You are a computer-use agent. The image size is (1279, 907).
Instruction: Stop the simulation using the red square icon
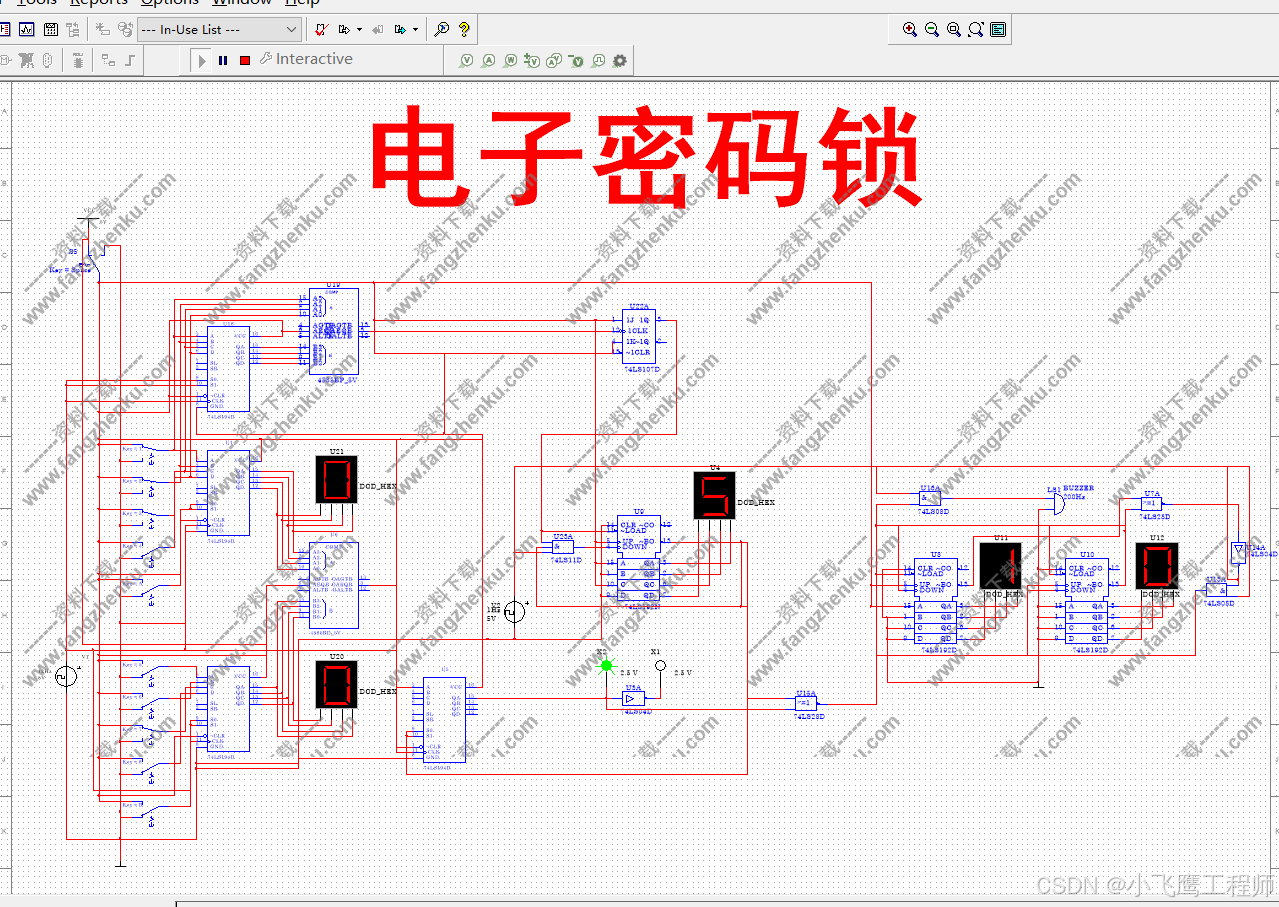pyautogui.click(x=244, y=59)
